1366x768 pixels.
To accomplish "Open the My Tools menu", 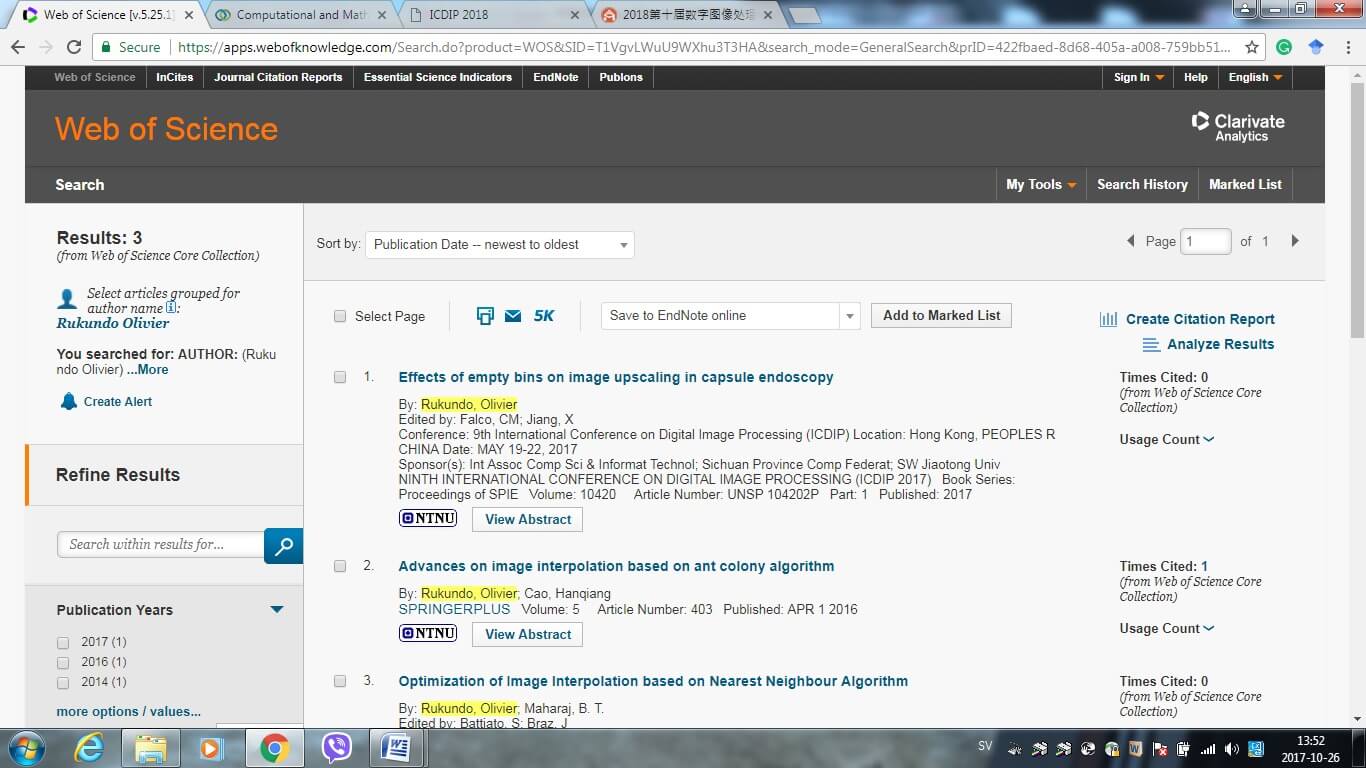I will [x=1040, y=185].
